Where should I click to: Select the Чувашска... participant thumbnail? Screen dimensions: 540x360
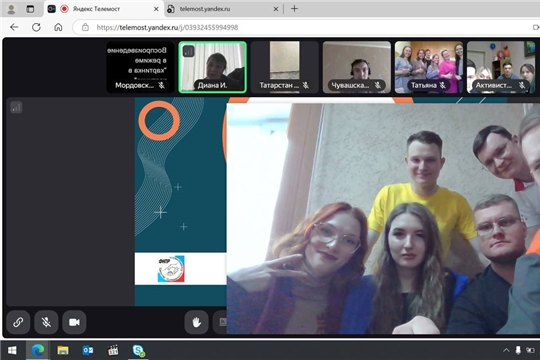point(357,67)
